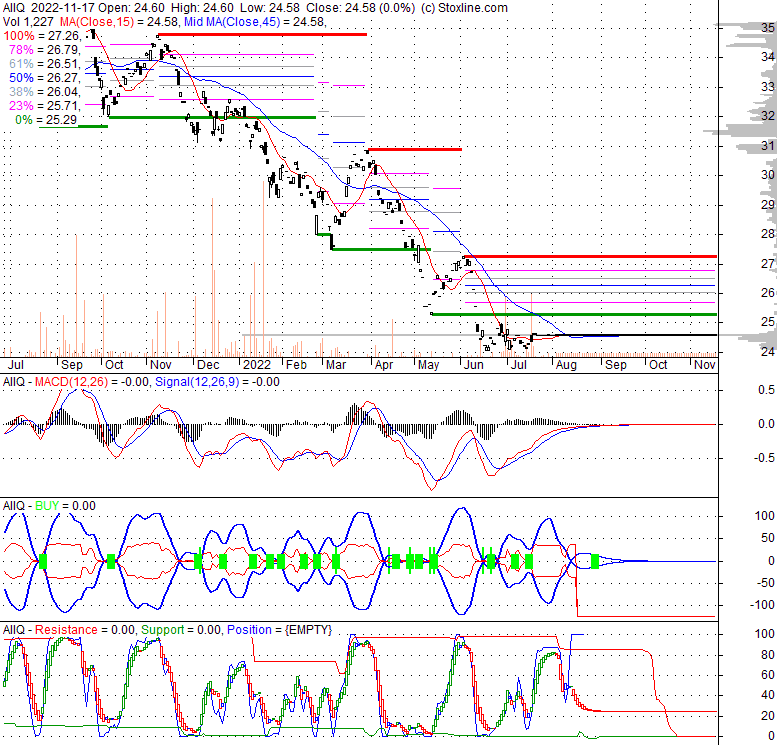Image resolution: width=778 pixels, height=746 pixels.
Task: Click the 'Apr' month axis label
Action: [x=384, y=365]
